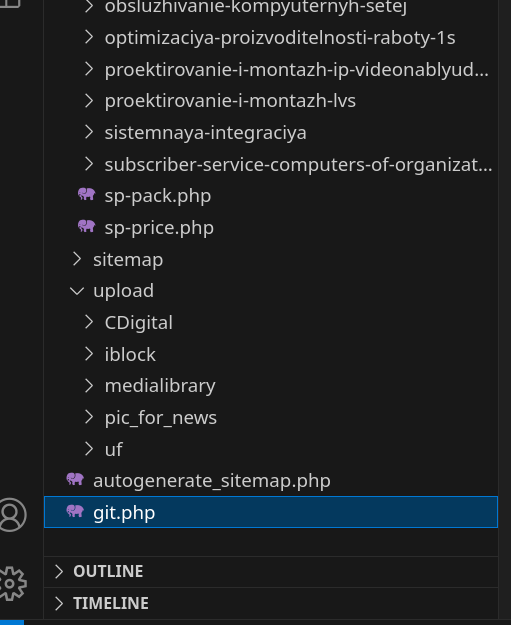Open the sistemnaya-integraciya folder
This screenshot has height=625, width=511.
(x=205, y=133)
